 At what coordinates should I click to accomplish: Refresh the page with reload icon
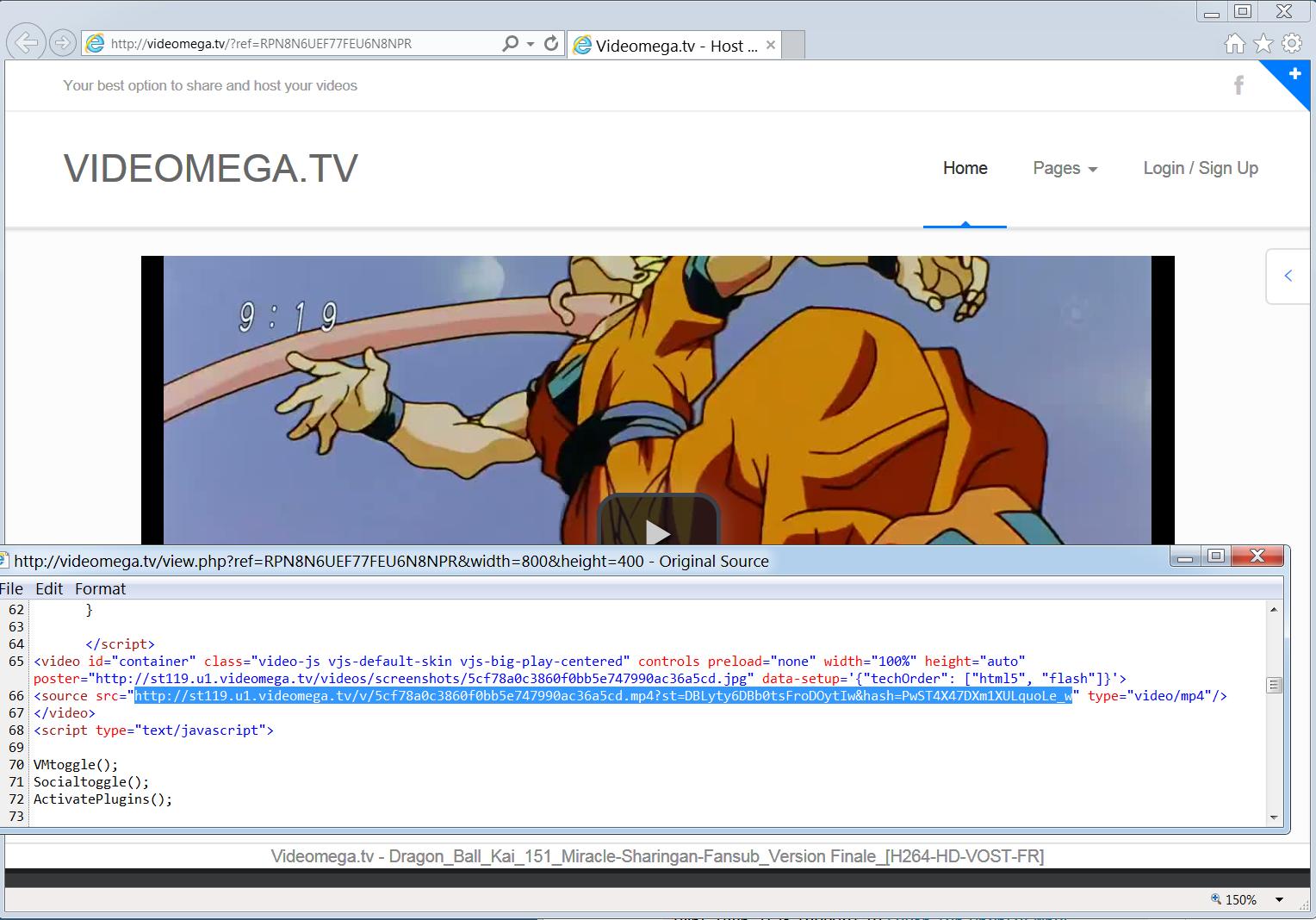point(551,43)
